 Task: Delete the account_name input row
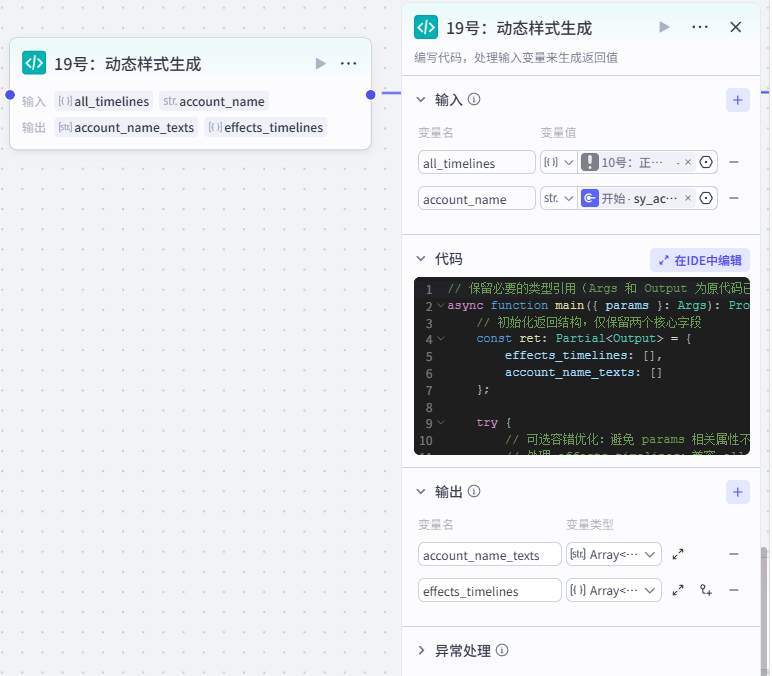(x=734, y=198)
